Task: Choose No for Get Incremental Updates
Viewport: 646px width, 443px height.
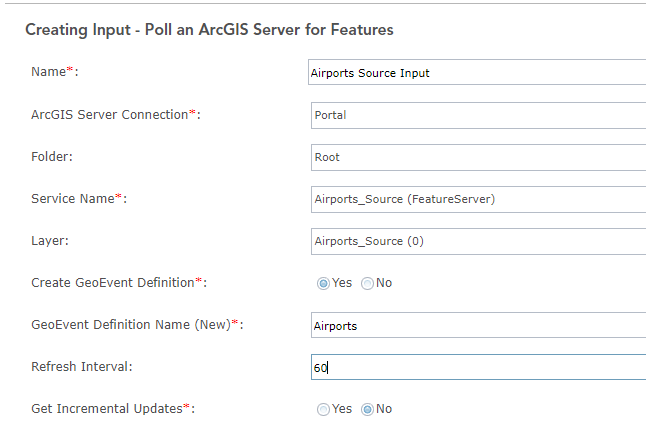Action: [367, 409]
